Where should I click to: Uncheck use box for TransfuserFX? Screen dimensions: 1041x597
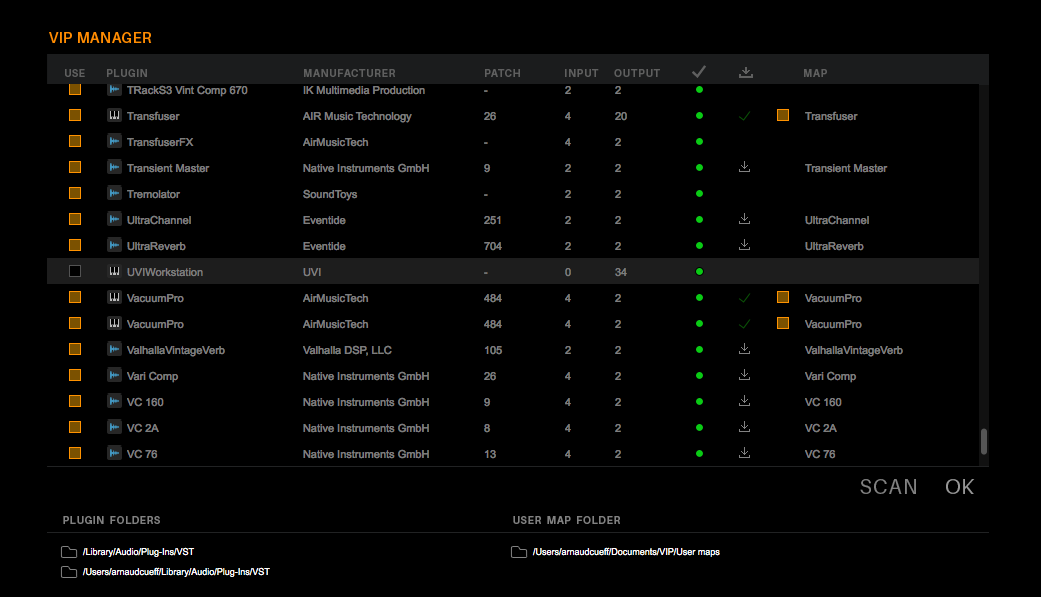tap(75, 141)
